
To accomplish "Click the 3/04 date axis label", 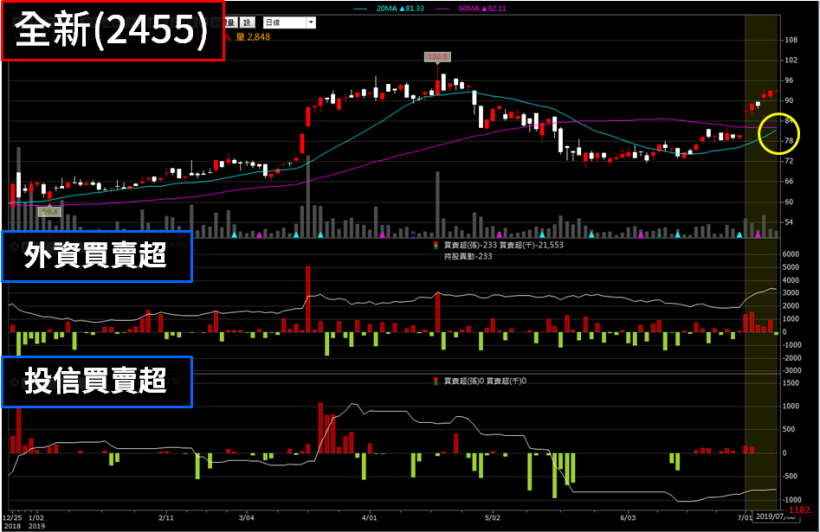I will [x=246, y=518].
